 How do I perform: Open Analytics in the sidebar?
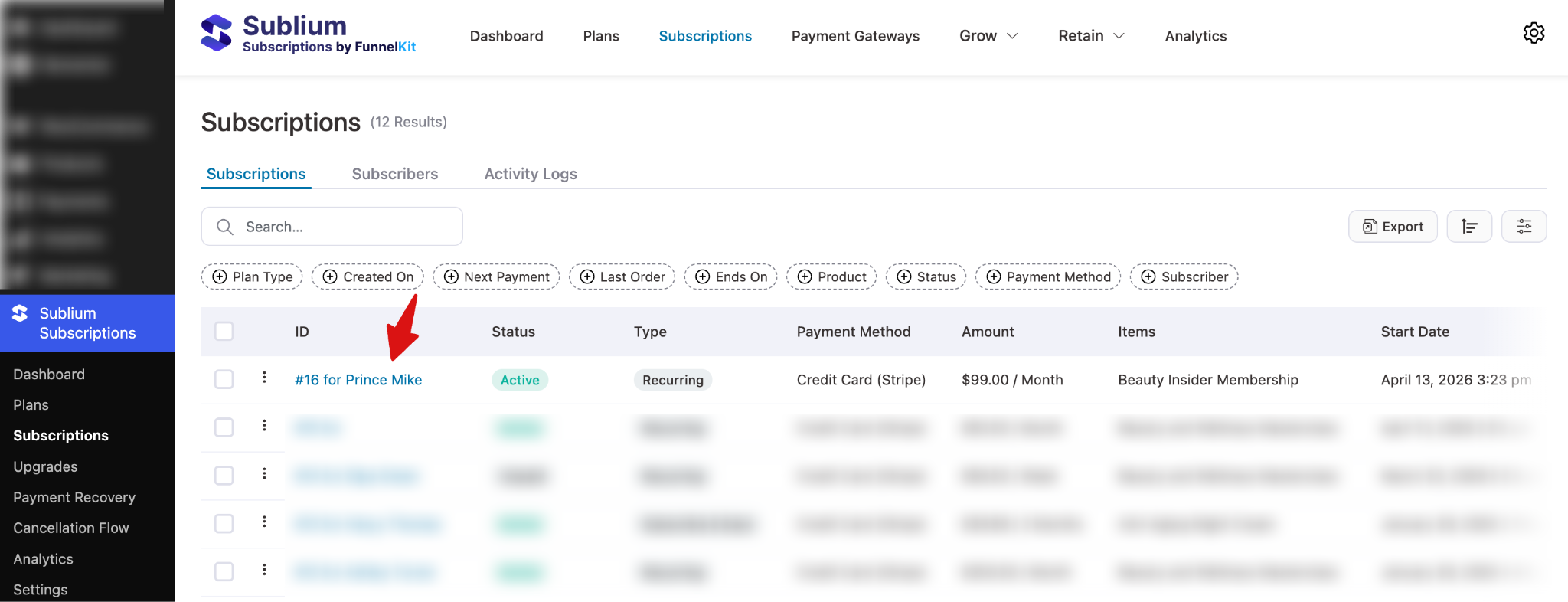pyautogui.click(x=43, y=559)
